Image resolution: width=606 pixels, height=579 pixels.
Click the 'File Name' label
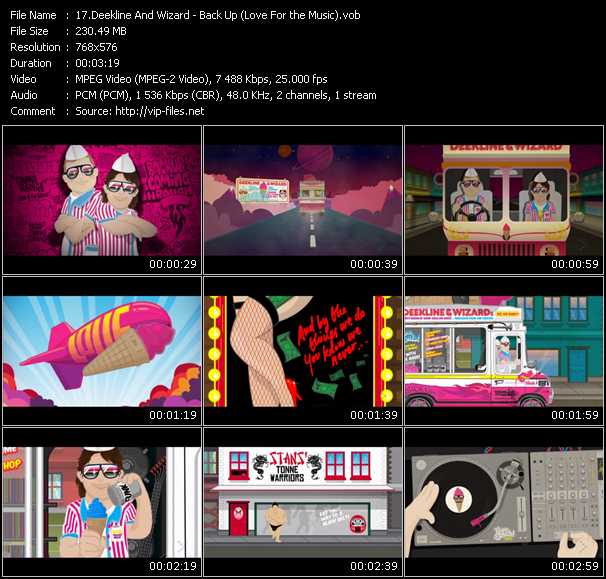click(33, 15)
